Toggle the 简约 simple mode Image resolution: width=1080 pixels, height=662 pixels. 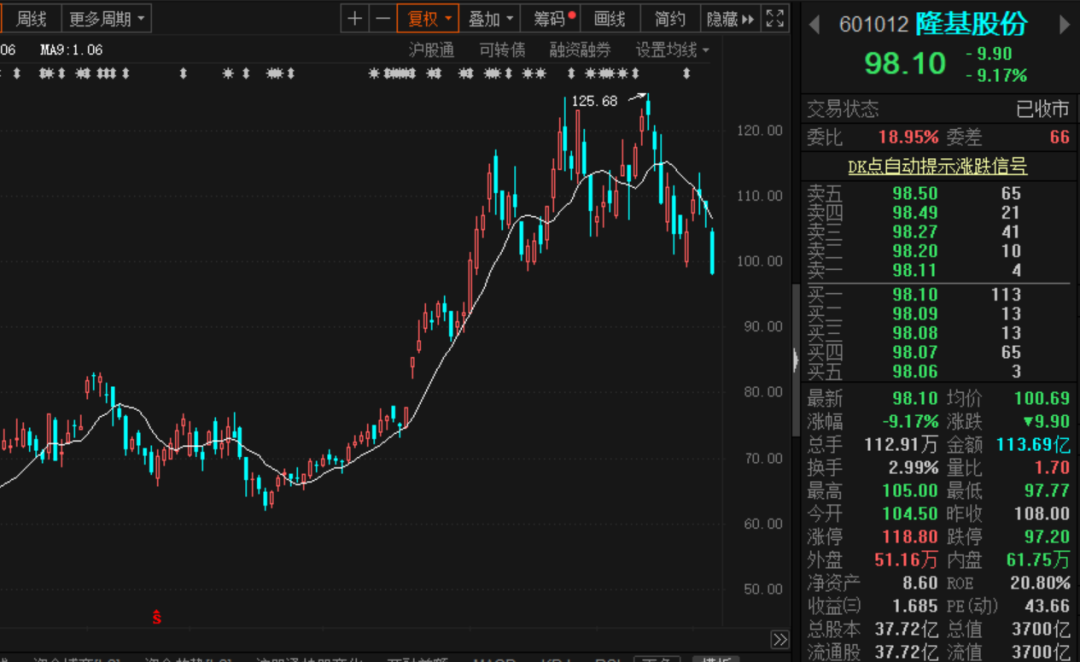click(670, 18)
